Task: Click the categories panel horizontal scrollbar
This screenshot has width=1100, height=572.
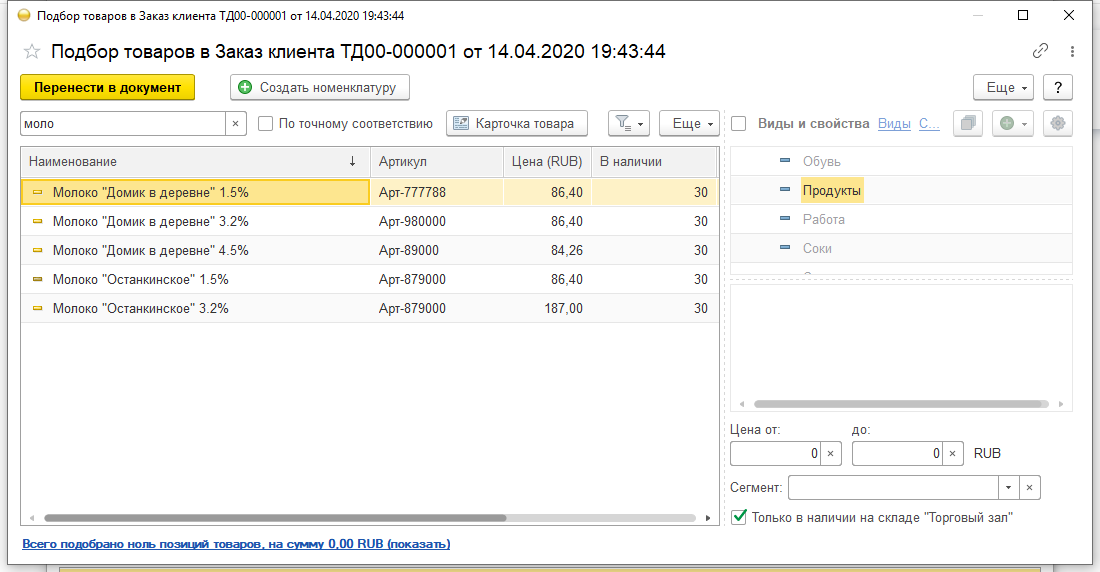Action: (901, 404)
